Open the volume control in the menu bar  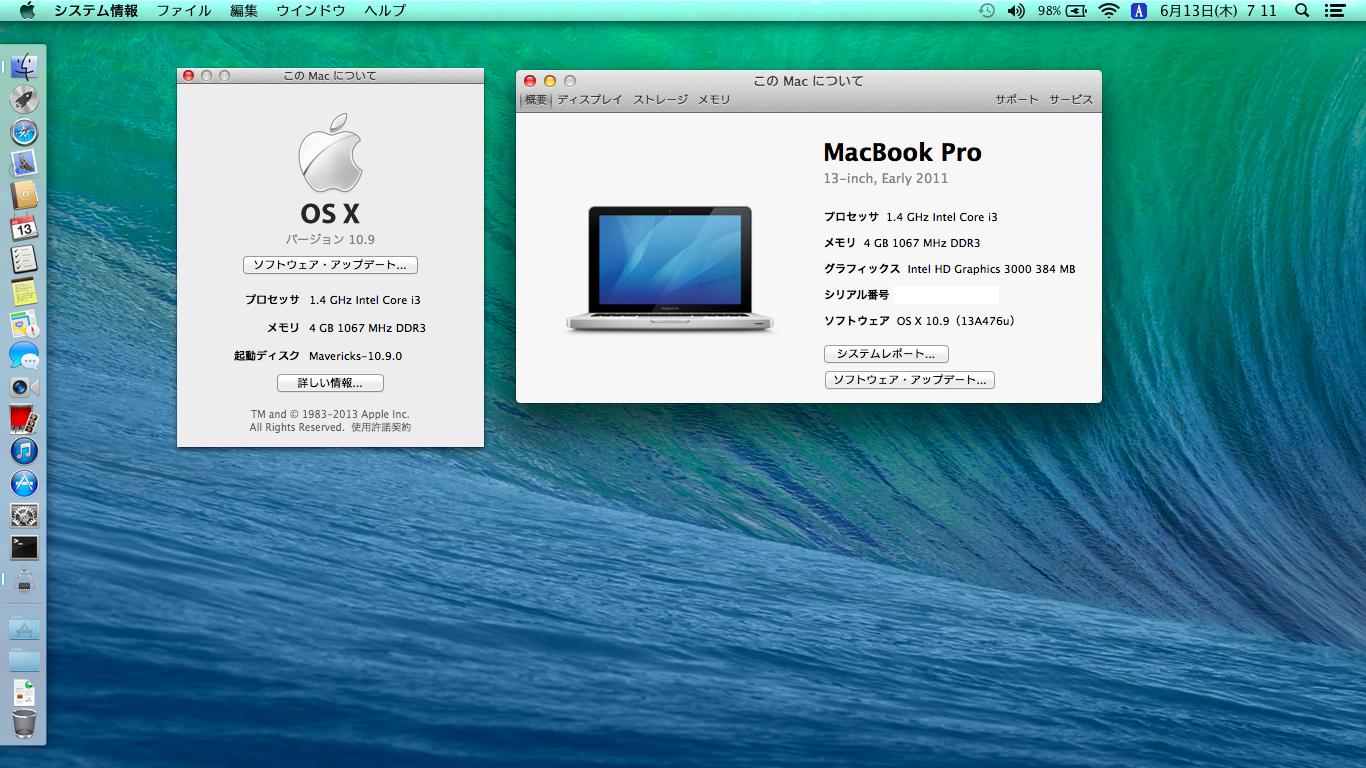pyautogui.click(x=1016, y=10)
